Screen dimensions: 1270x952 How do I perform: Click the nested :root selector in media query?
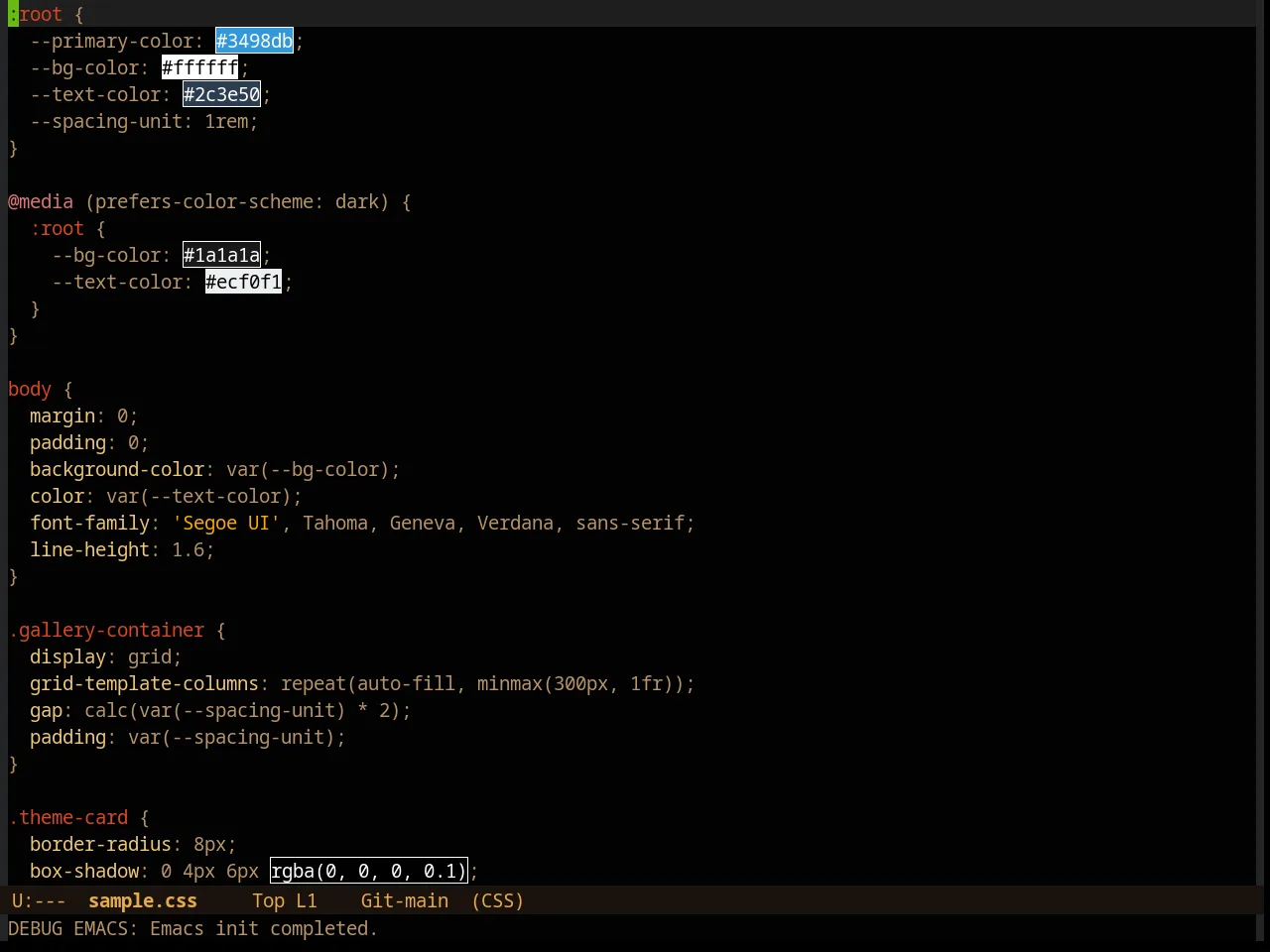(x=58, y=228)
